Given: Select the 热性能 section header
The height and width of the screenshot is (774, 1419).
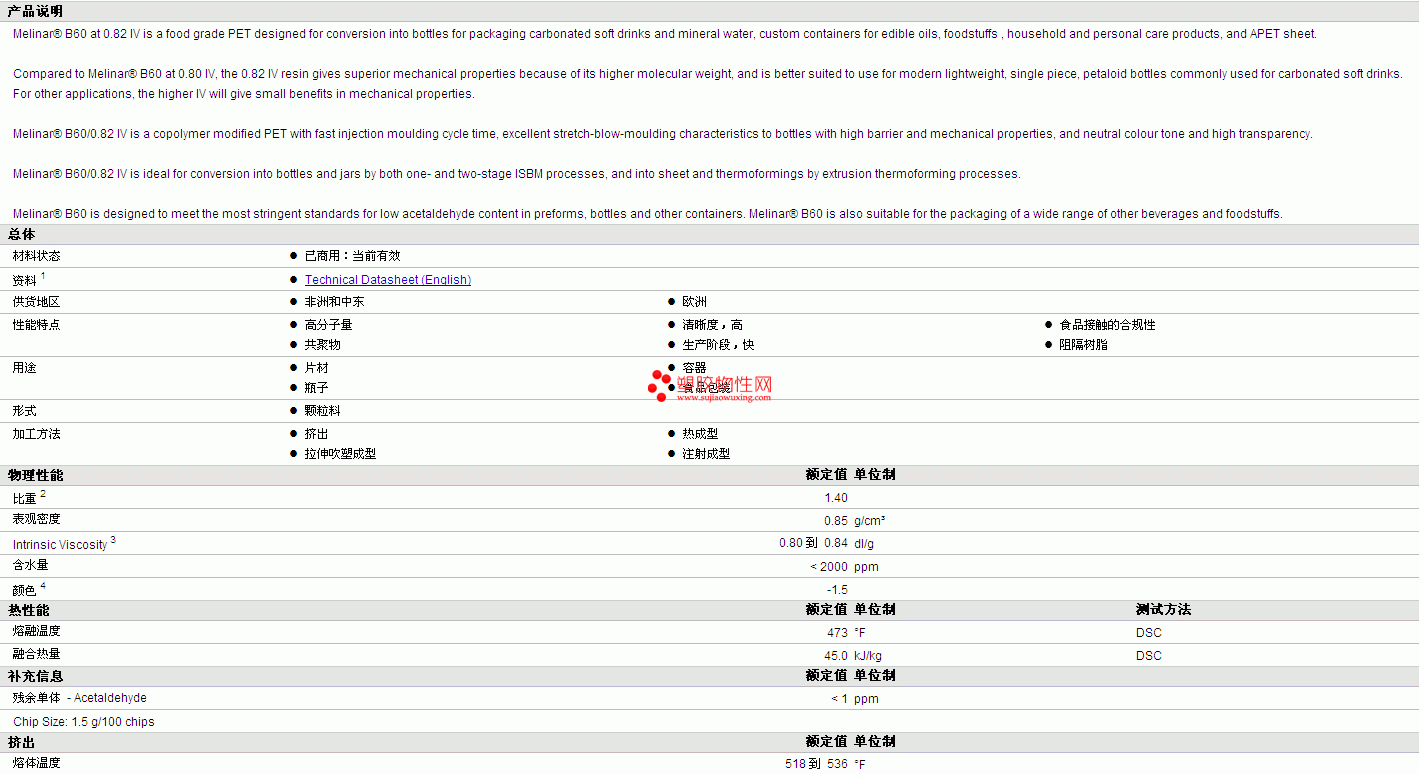Looking at the screenshot, I should [x=28, y=609].
